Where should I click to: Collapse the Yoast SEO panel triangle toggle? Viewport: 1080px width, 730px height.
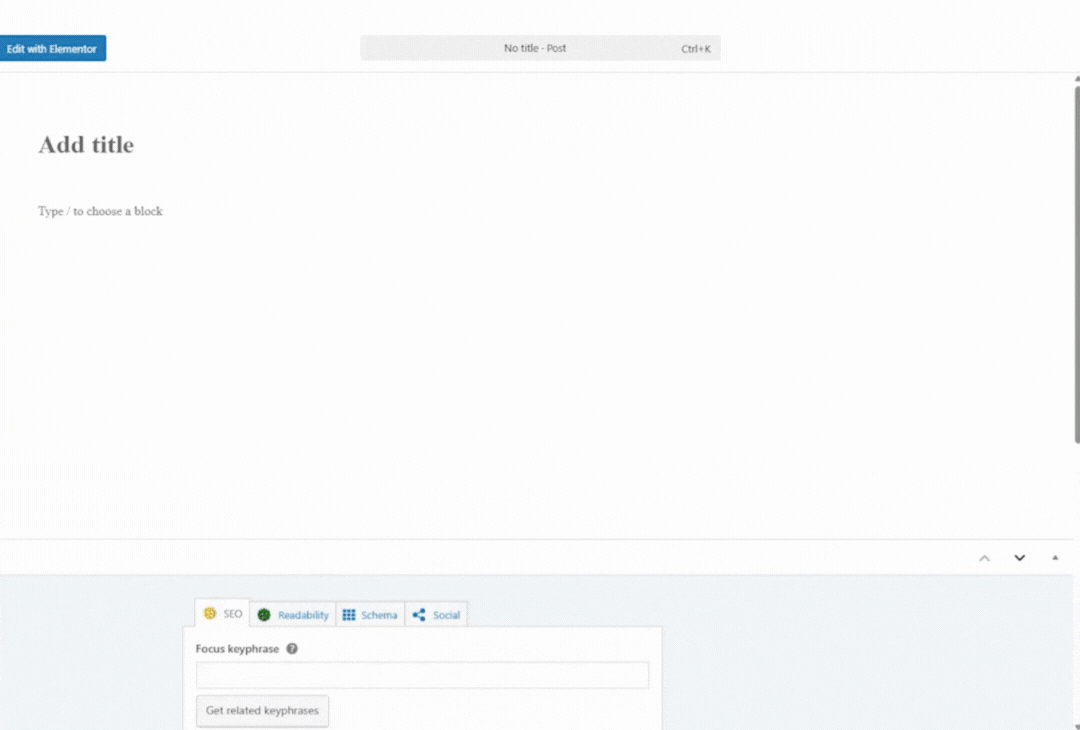click(x=1055, y=558)
